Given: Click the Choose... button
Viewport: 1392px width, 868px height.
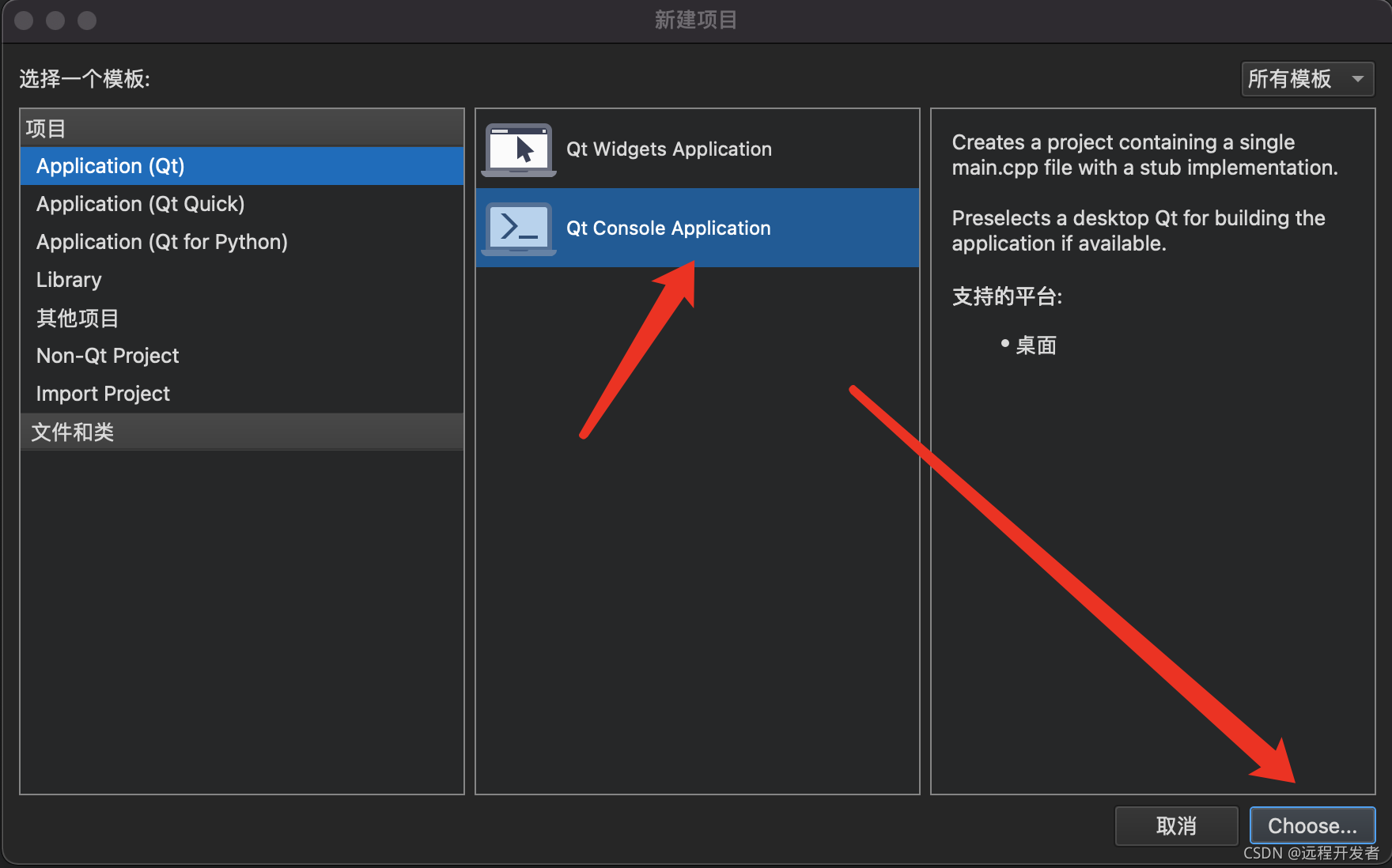Looking at the screenshot, I should [x=1312, y=826].
